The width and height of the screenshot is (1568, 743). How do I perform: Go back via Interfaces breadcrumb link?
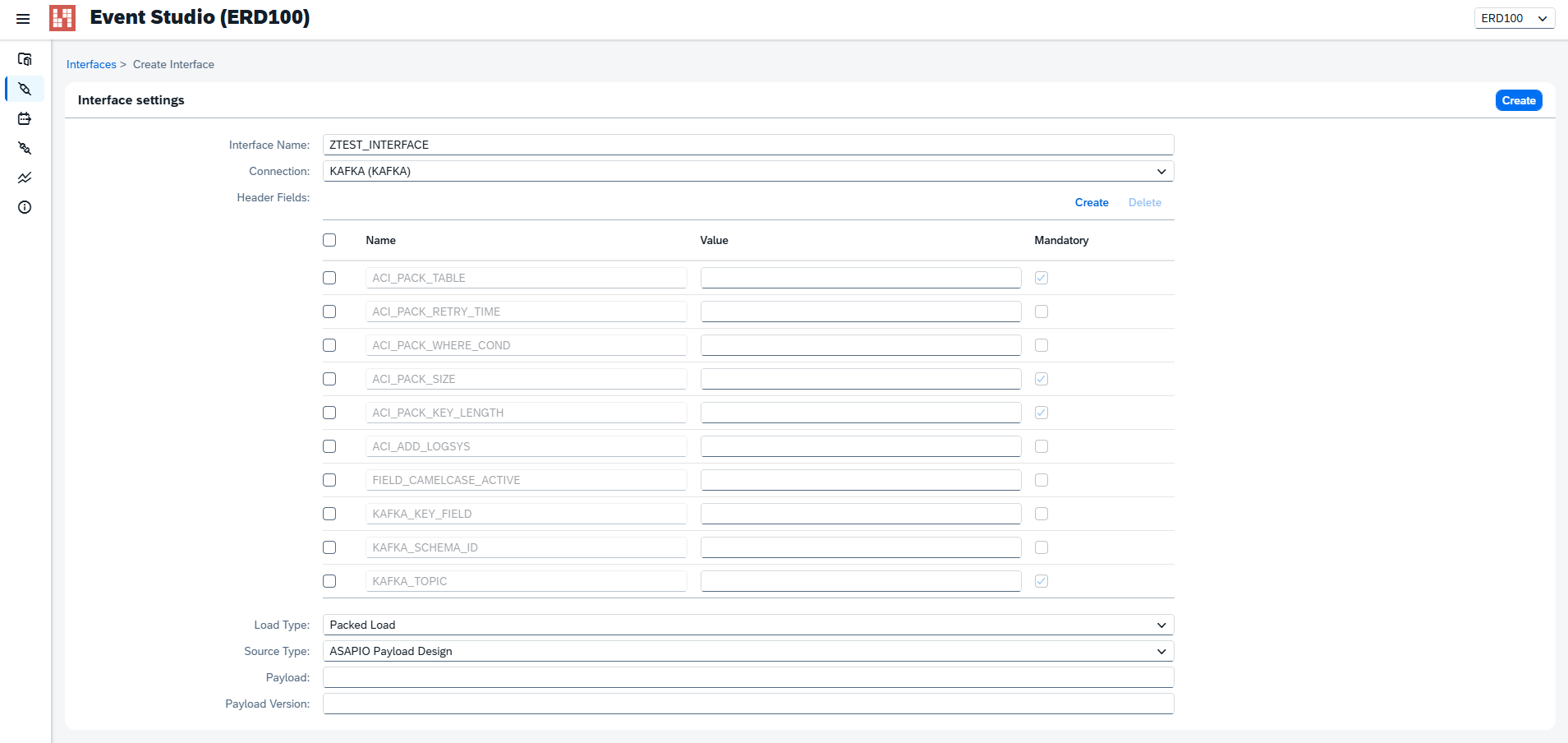(x=91, y=64)
